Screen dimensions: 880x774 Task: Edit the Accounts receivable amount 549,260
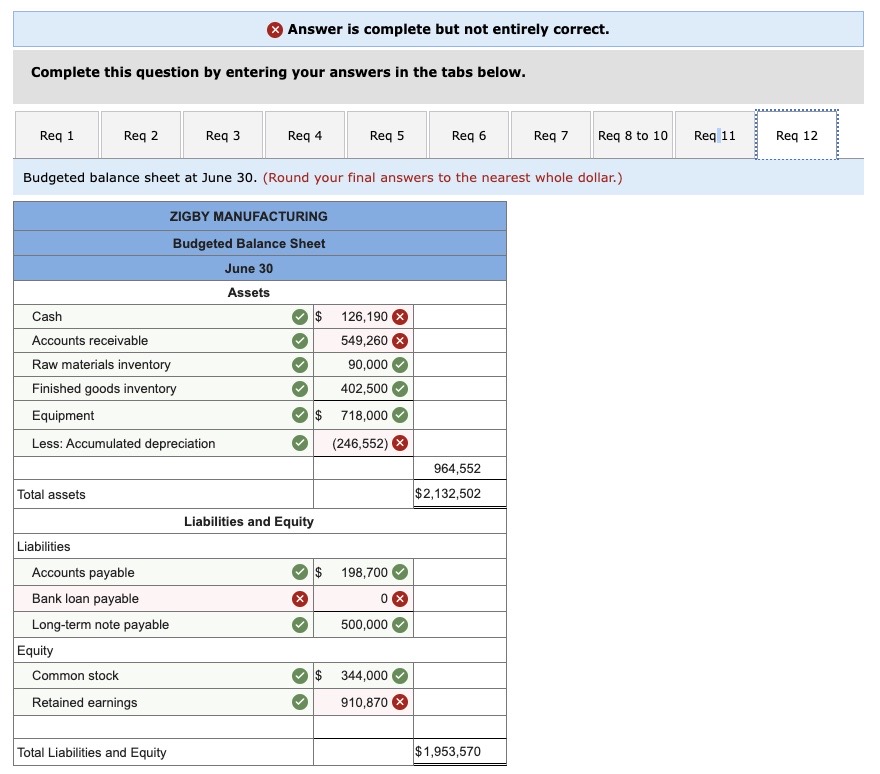coord(363,341)
